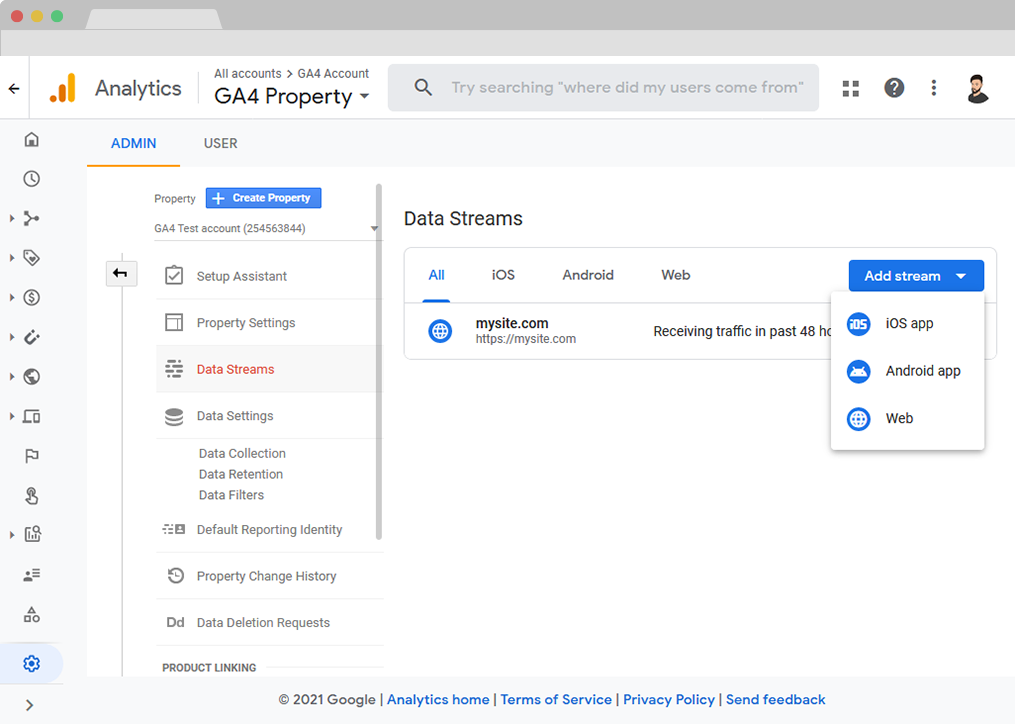1015x724 pixels.
Task: Select the Web filter tab in Data Streams
Action: point(675,274)
